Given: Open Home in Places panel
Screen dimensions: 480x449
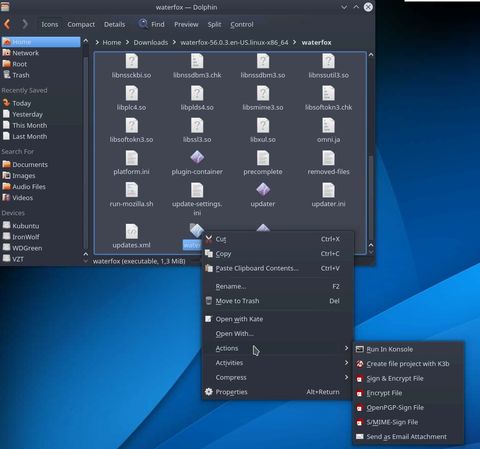Looking at the screenshot, I should click(x=41, y=42).
